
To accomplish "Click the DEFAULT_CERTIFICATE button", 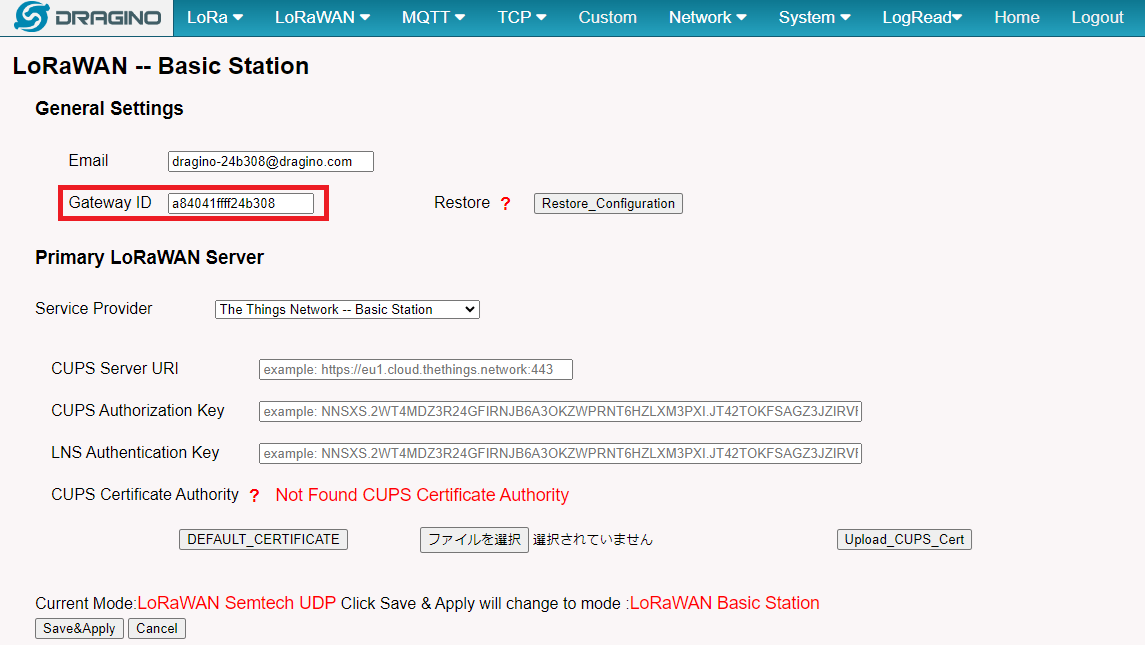I will click(263, 540).
